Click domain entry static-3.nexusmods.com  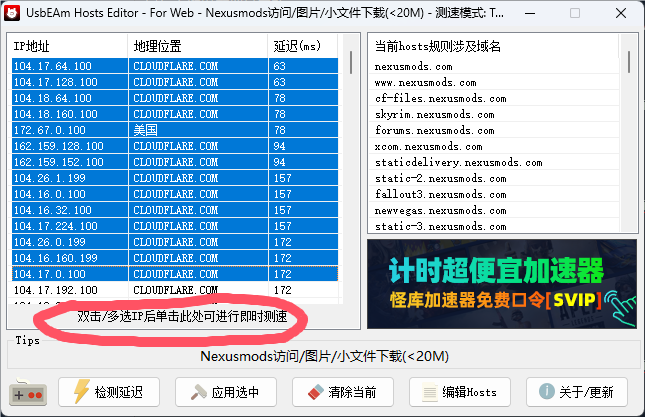click(x=494, y=227)
